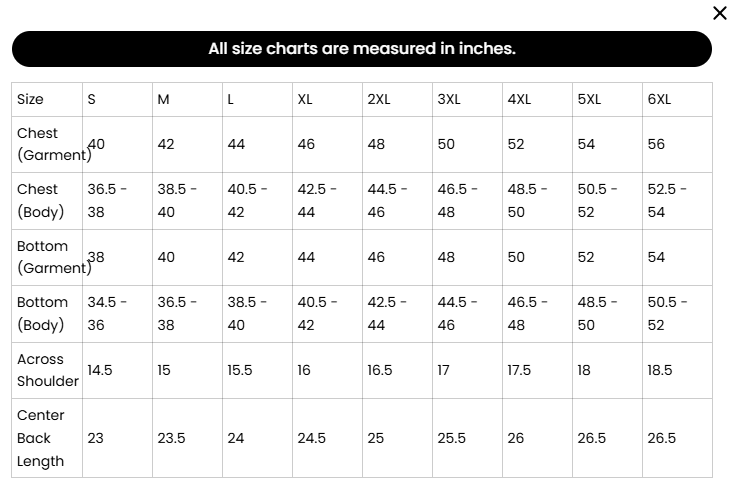732x490 pixels.
Task: Select the Across Shoulder row label
Action: (x=47, y=370)
